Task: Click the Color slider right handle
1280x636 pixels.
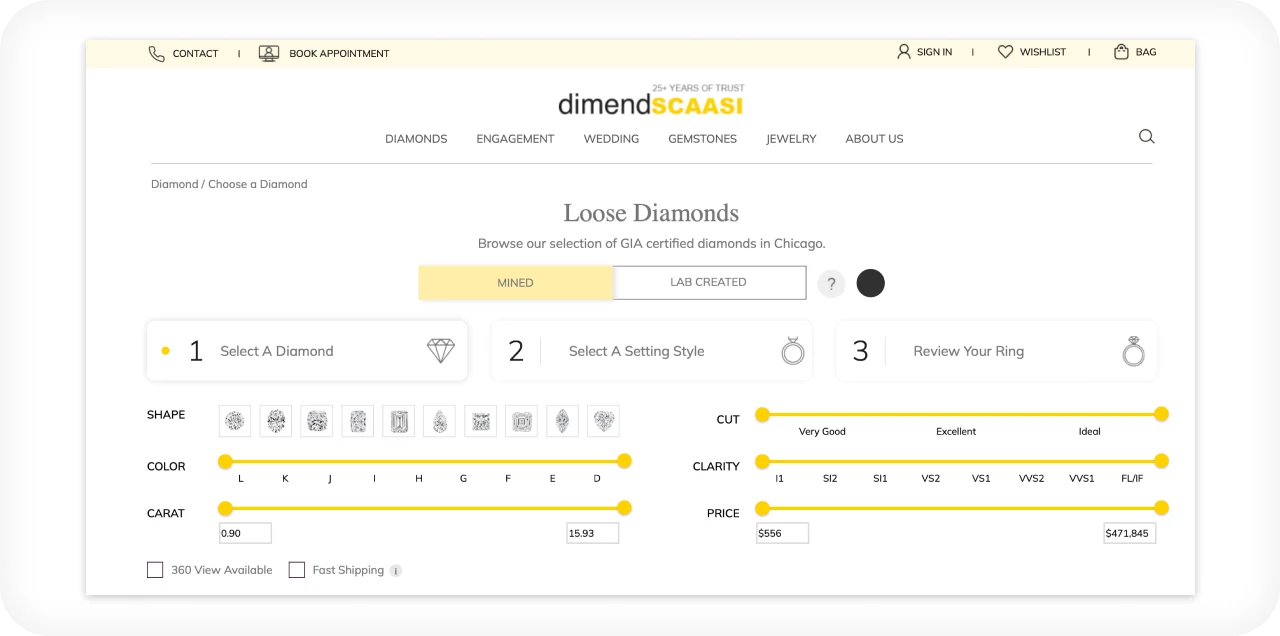Action: point(624,461)
